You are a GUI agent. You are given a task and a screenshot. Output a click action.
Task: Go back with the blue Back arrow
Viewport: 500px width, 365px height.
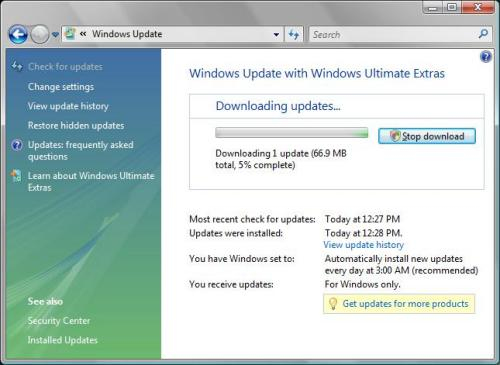coord(18,34)
